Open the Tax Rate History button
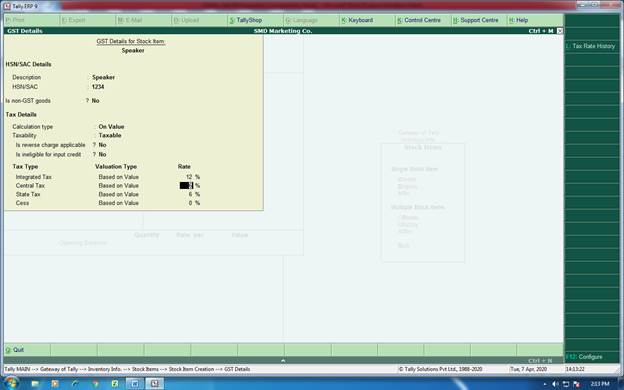 pos(591,46)
